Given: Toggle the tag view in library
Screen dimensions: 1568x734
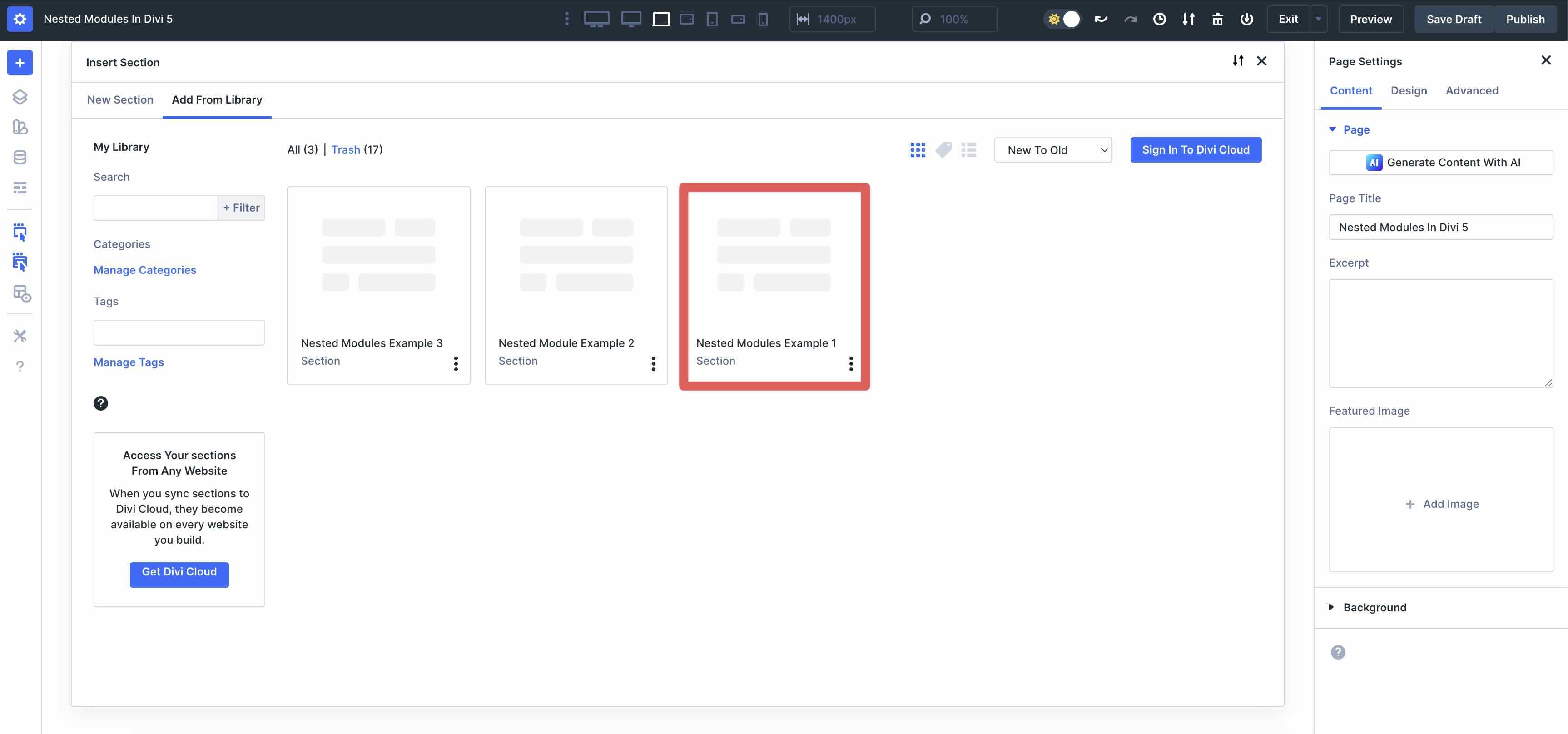Looking at the screenshot, I should [x=943, y=150].
